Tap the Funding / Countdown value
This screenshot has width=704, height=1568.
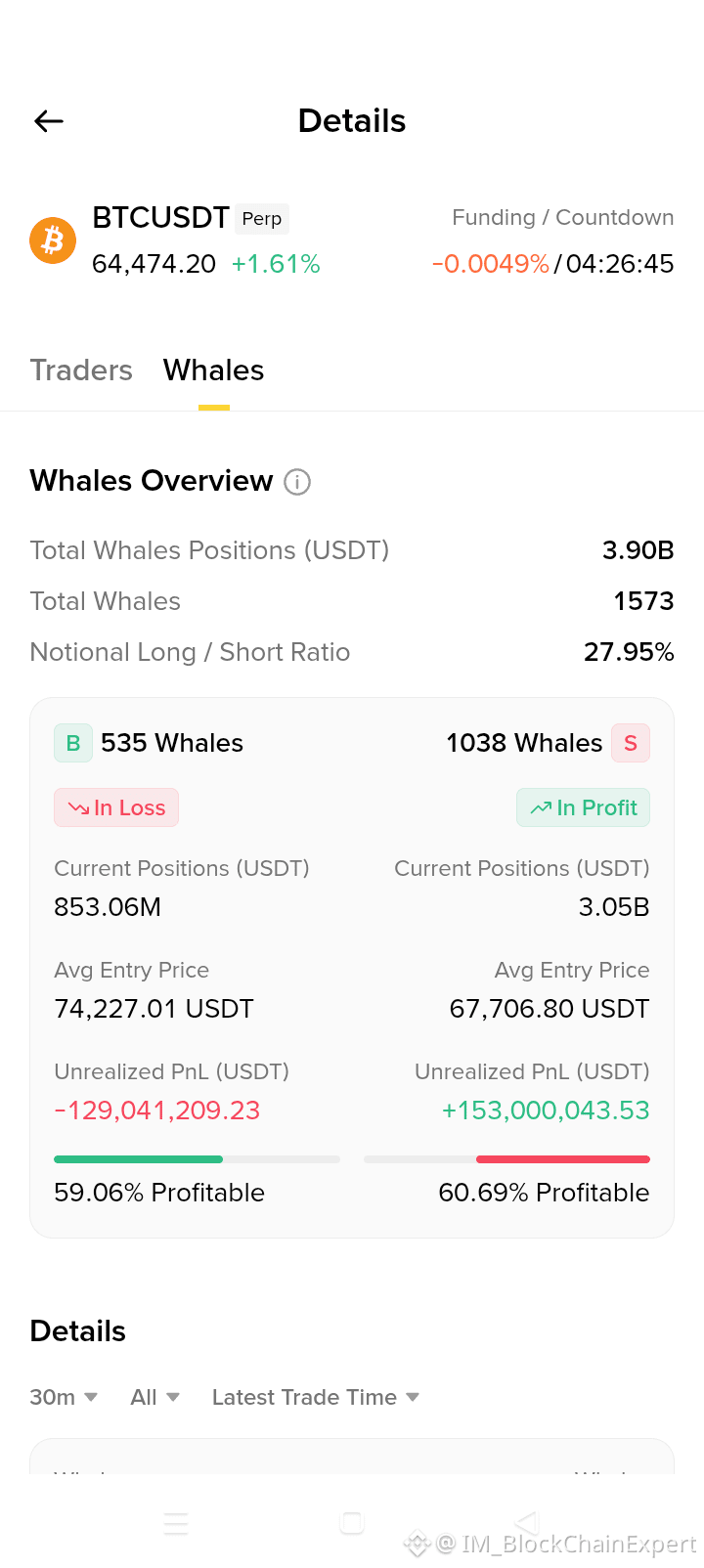point(552,264)
